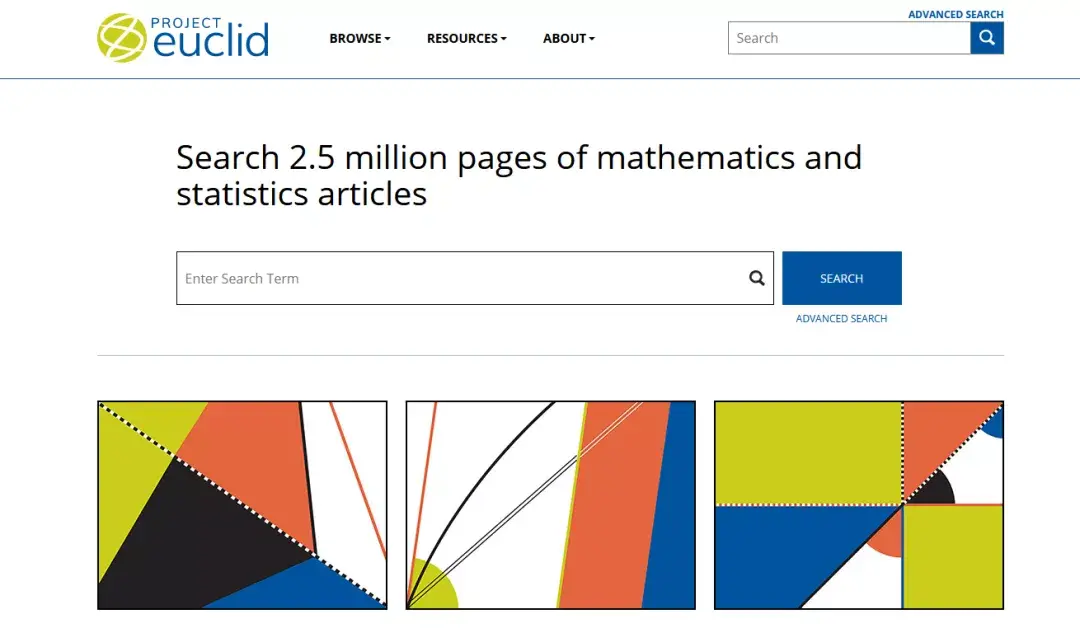This screenshot has height=628, width=1080.
Task: Open ADVANCED SEARCH below the search box
Action: [841, 318]
